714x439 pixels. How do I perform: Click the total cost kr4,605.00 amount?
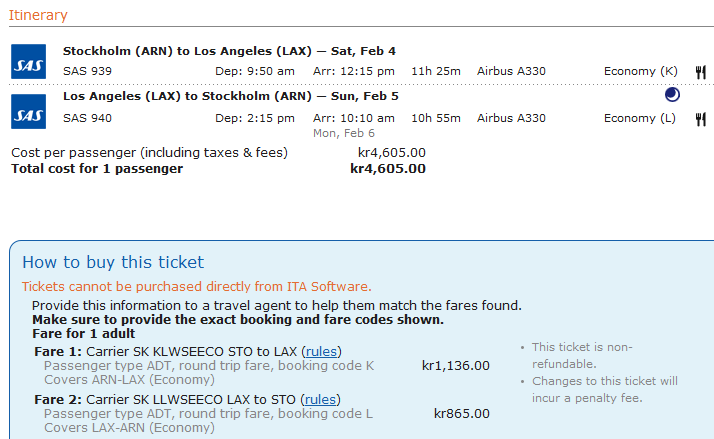click(388, 169)
